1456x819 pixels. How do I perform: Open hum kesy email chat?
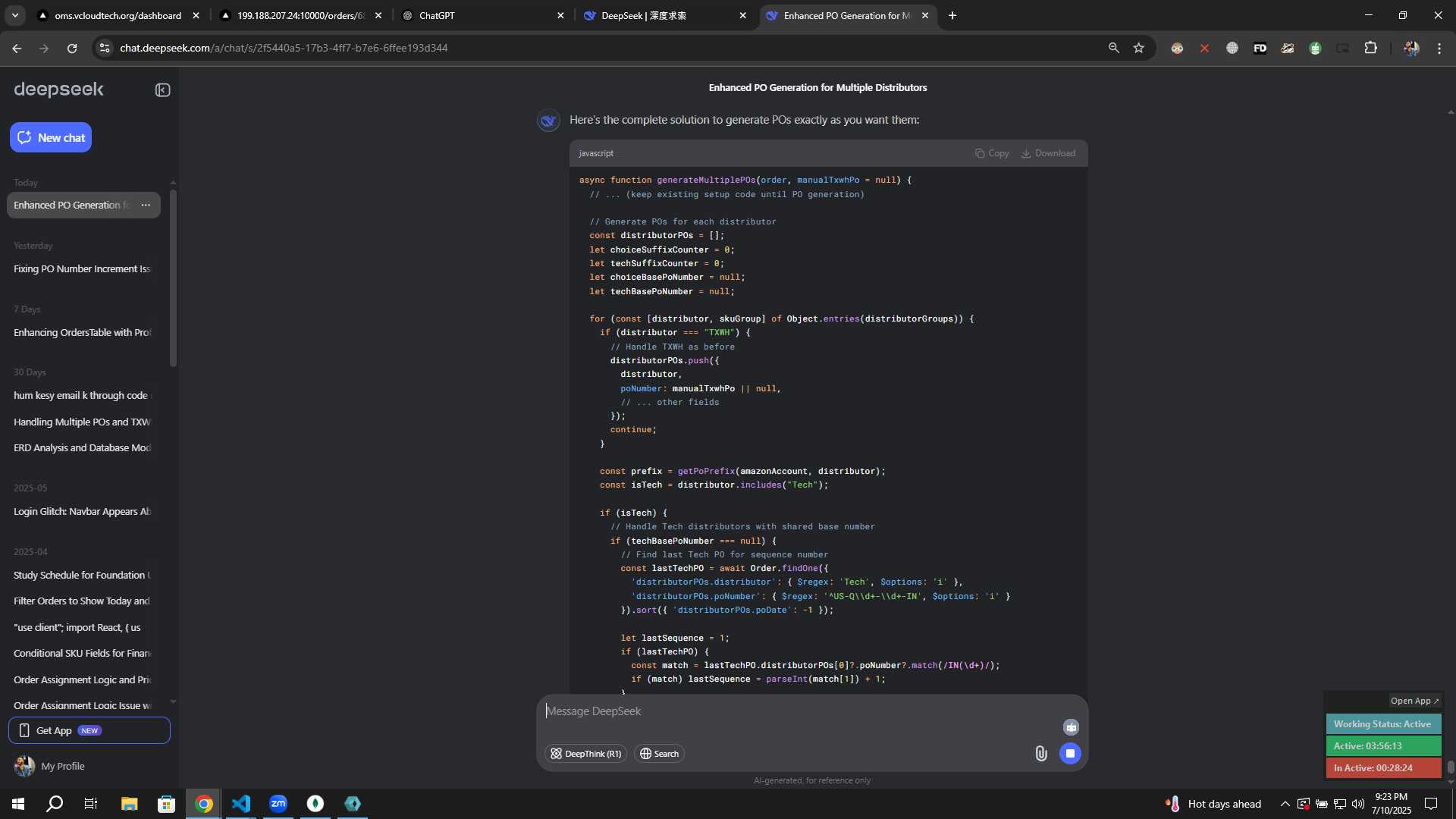(x=82, y=395)
